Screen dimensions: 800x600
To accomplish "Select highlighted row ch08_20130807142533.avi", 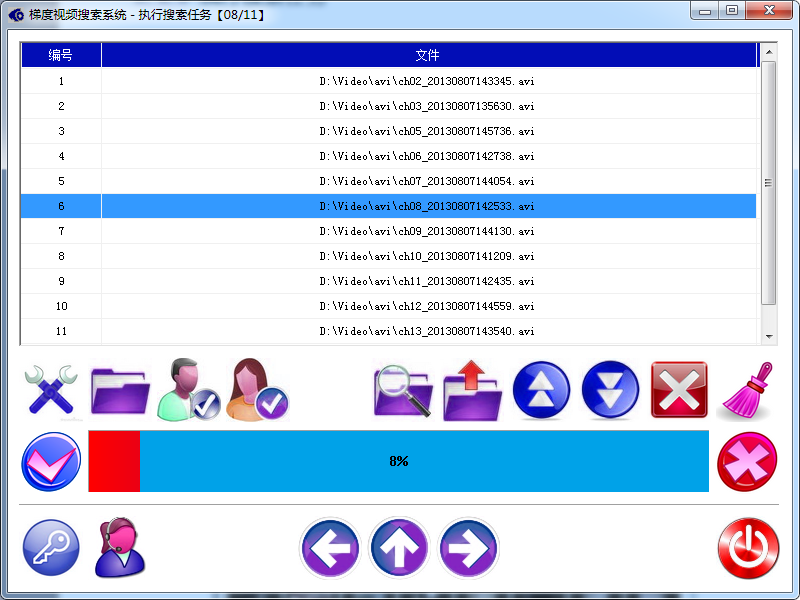I will click(388, 206).
